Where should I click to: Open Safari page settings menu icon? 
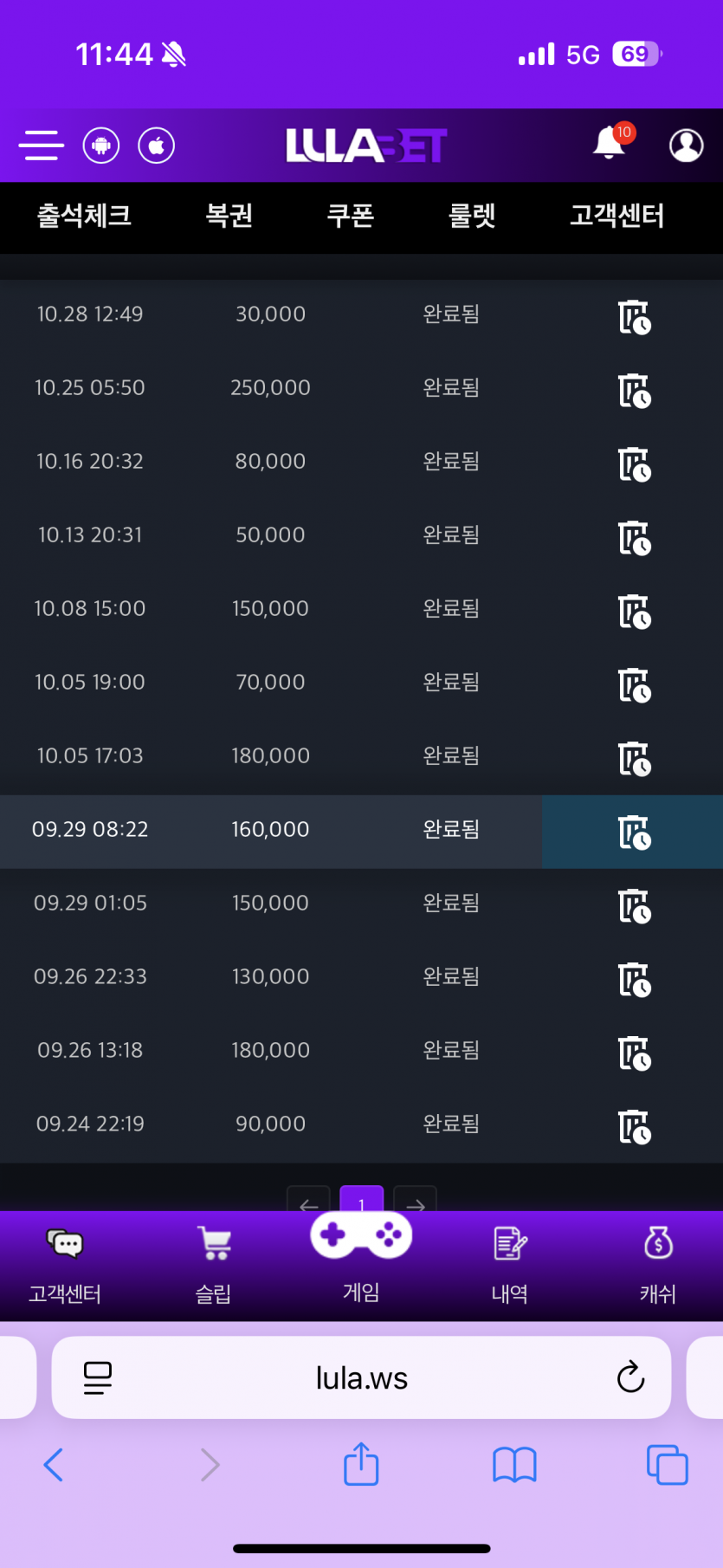(98, 1377)
